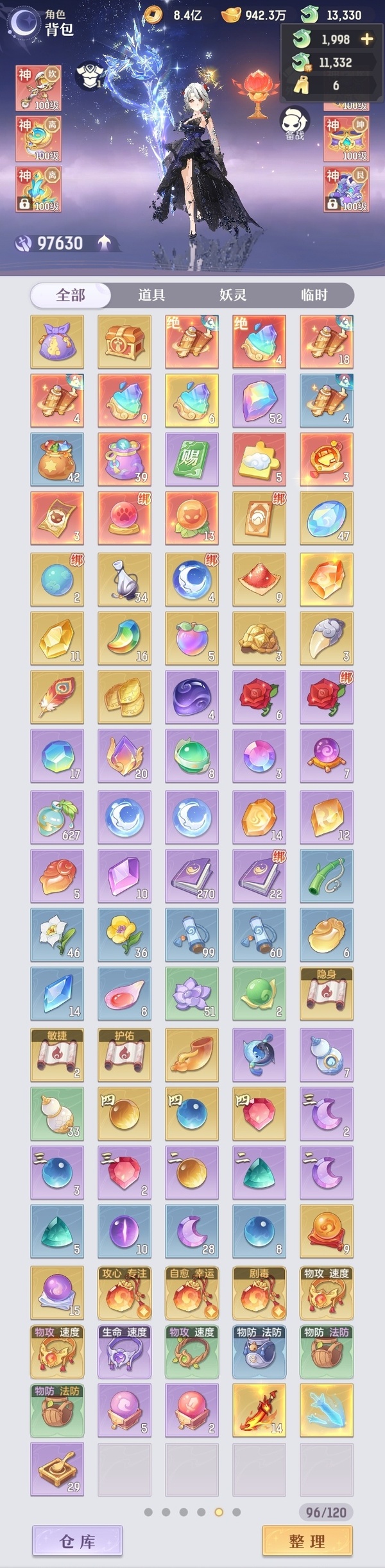Expand power rating 97630 arrow
385x1568 pixels.
(x=105, y=242)
